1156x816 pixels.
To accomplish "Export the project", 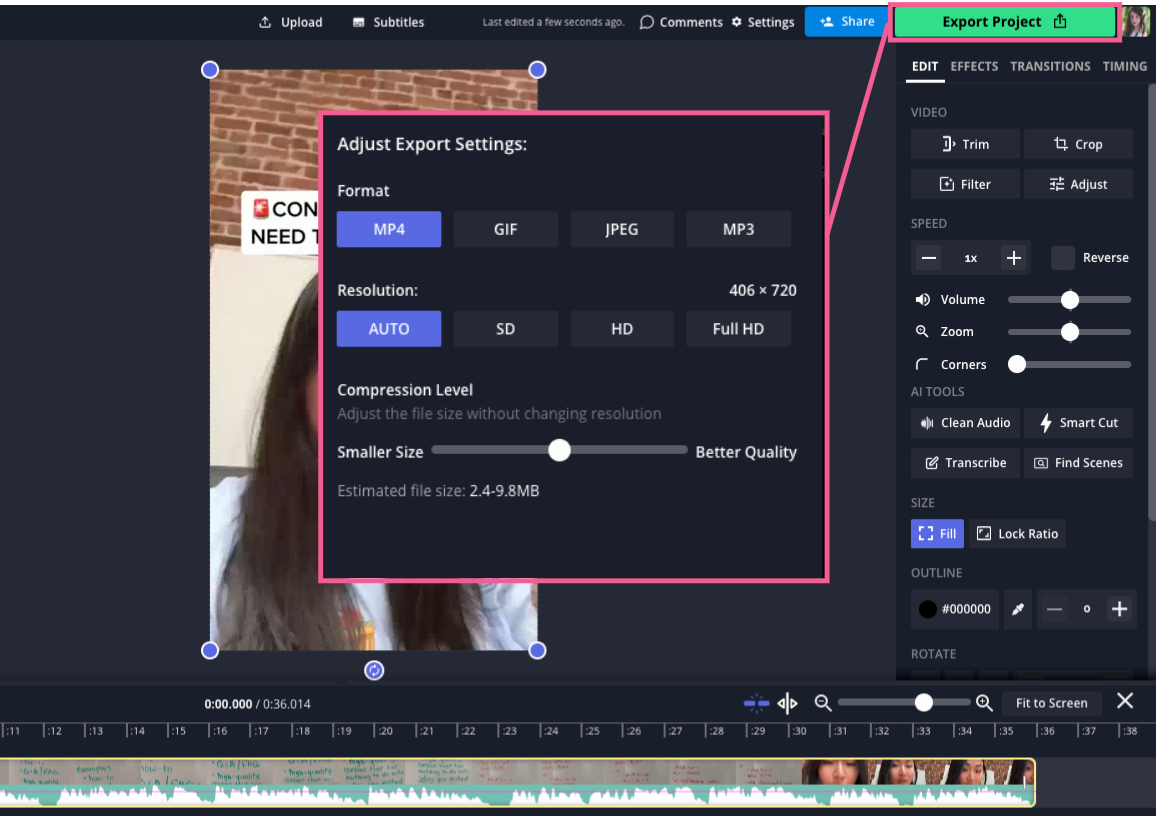I will [x=1003, y=20].
